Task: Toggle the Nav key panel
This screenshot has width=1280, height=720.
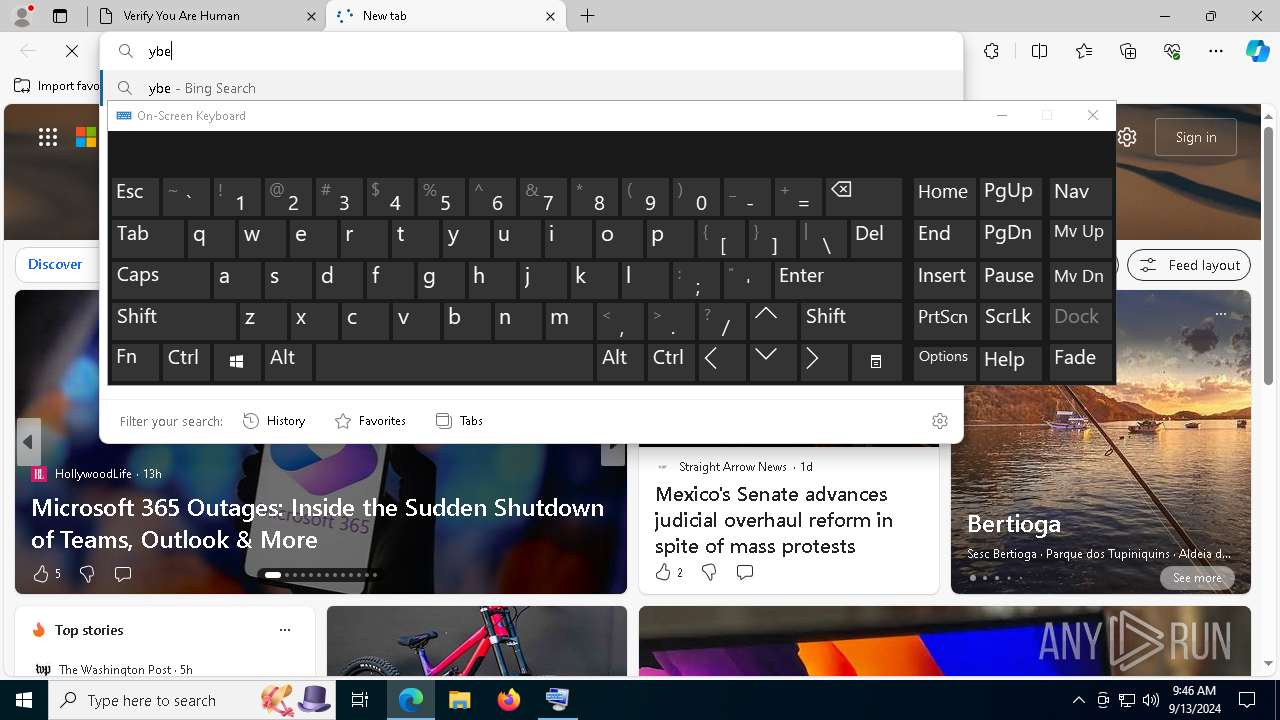Action: [x=1080, y=196]
